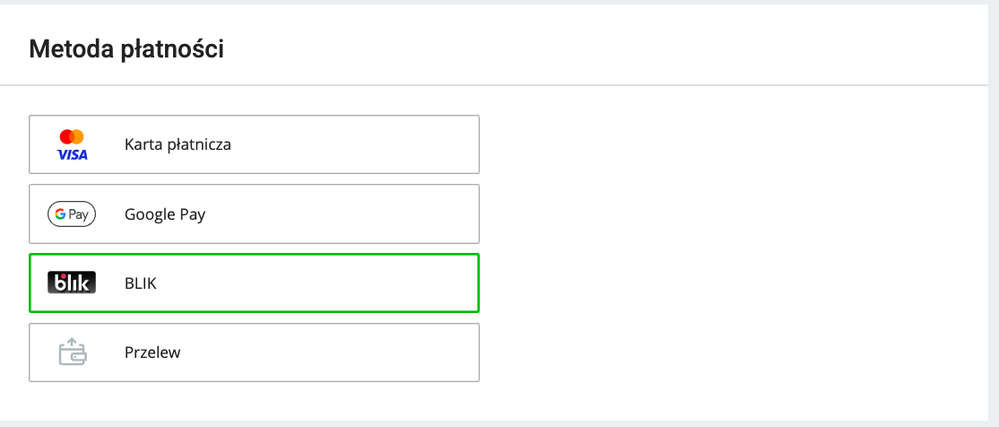The height and width of the screenshot is (427, 999).
Task: Click blank area inside Google Pay row
Action: coord(344,214)
